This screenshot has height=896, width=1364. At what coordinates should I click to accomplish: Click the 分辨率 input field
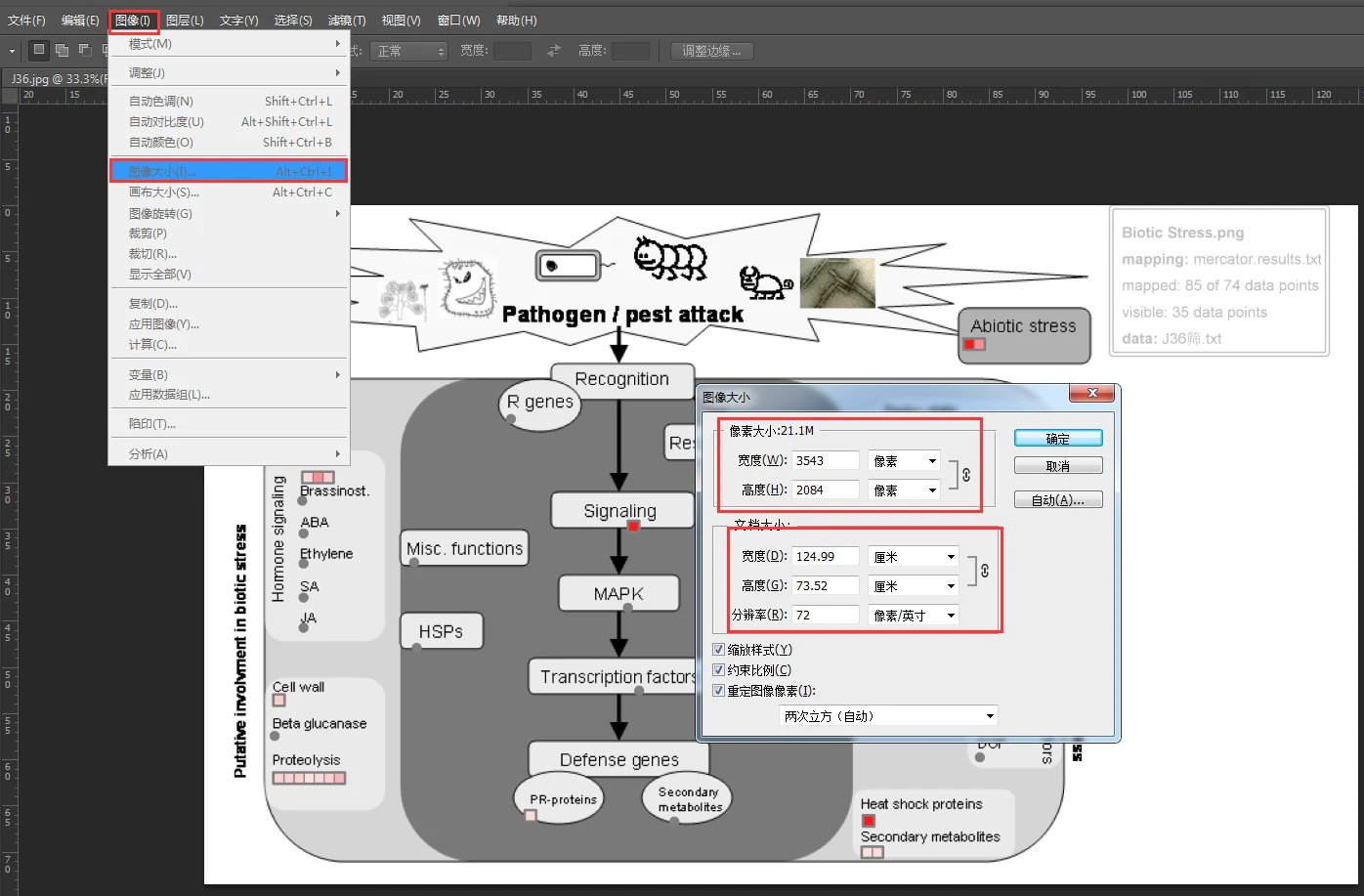(825, 616)
